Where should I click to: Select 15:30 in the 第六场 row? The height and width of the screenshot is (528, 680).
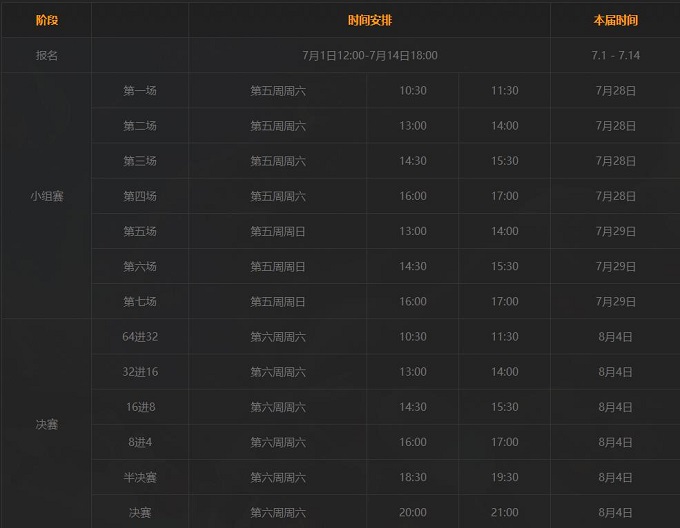coord(505,266)
